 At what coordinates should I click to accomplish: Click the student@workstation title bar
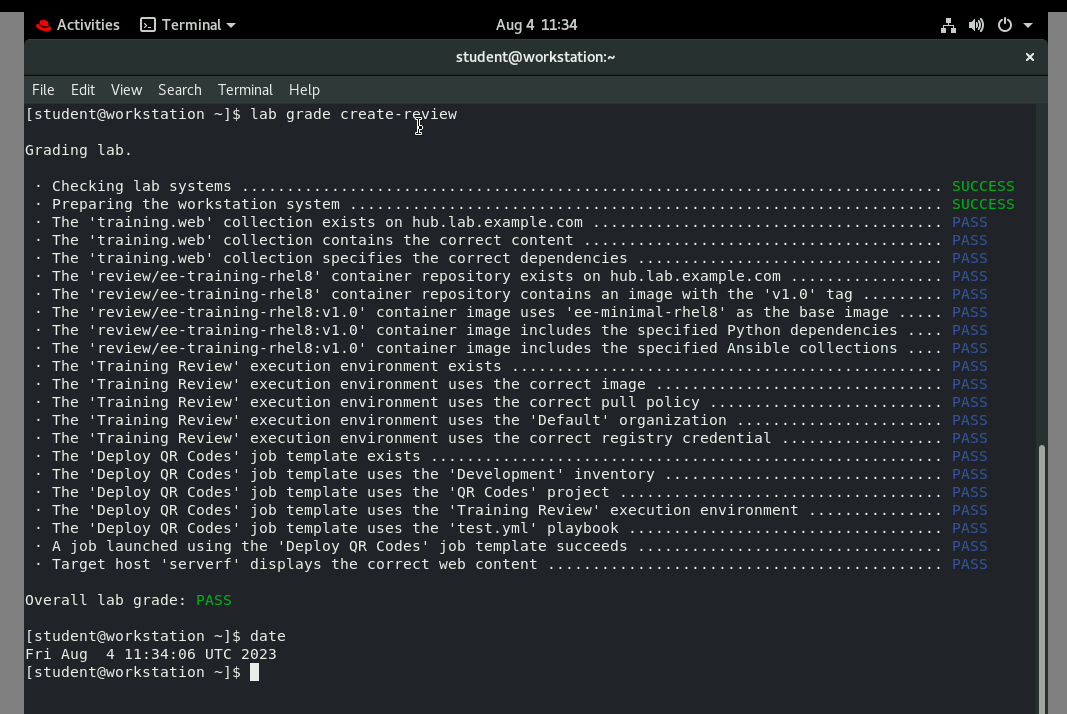[x=535, y=57]
